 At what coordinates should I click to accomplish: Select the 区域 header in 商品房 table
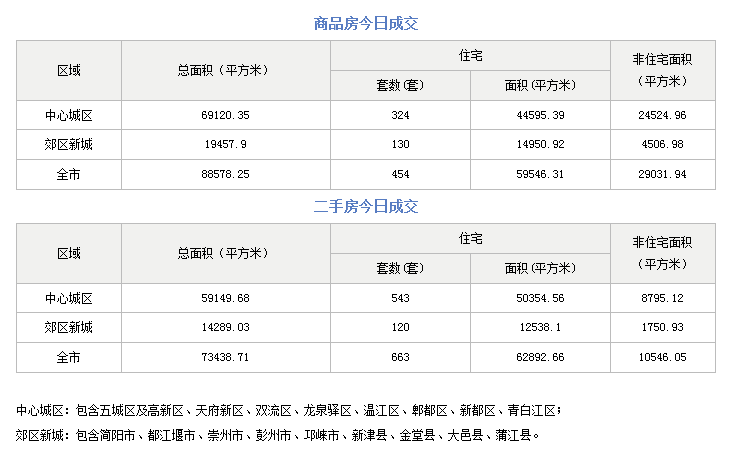point(69,70)
